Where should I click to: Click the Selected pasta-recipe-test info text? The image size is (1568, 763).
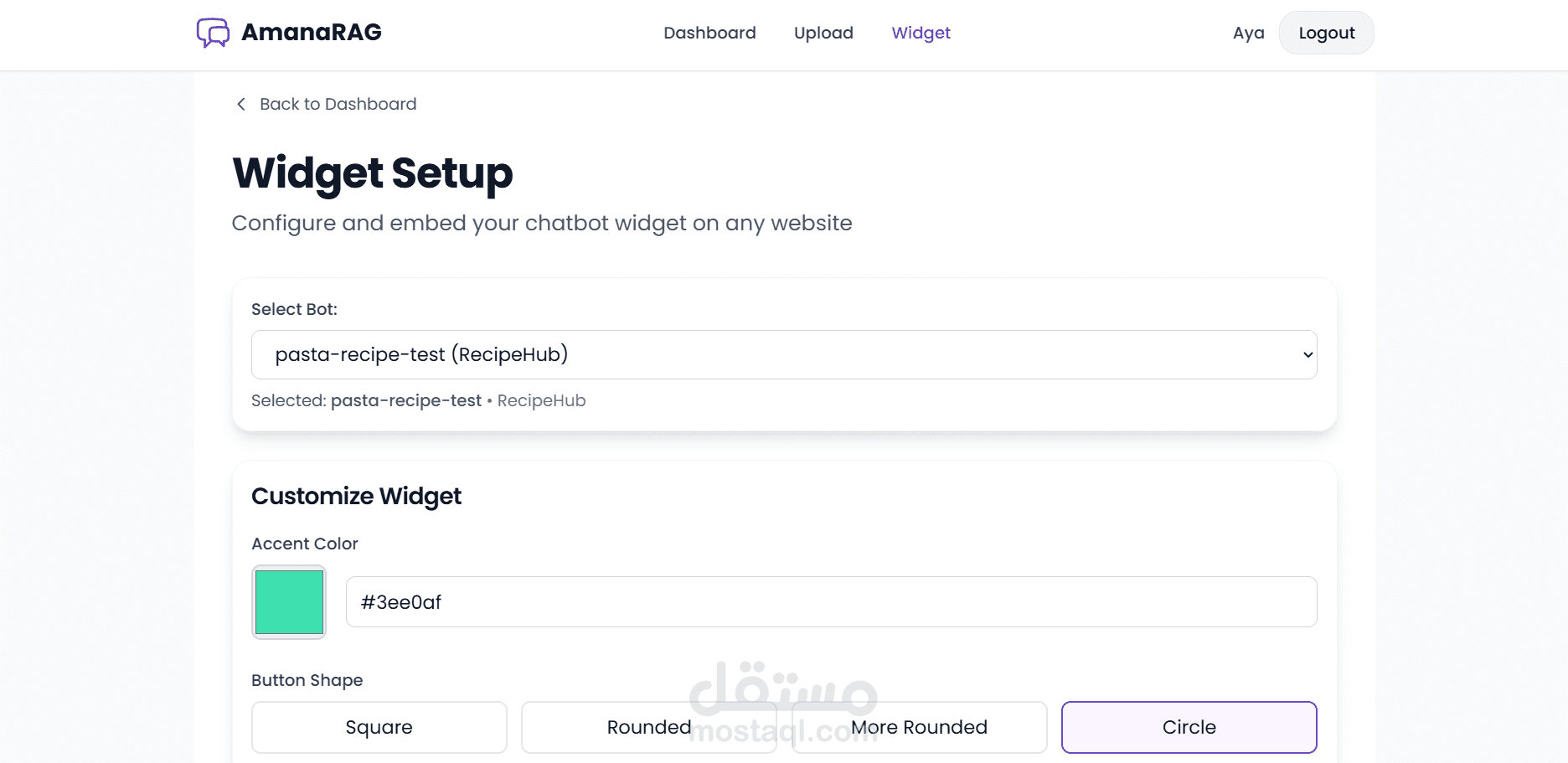coord(418,400)
